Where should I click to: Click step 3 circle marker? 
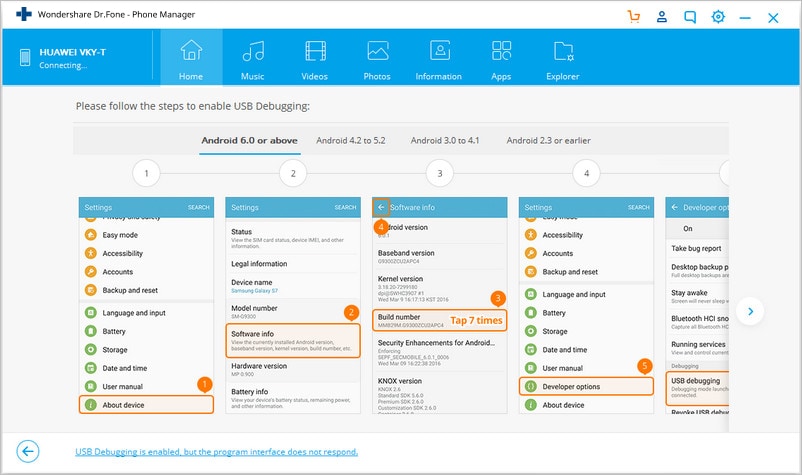tap(440, 173)
